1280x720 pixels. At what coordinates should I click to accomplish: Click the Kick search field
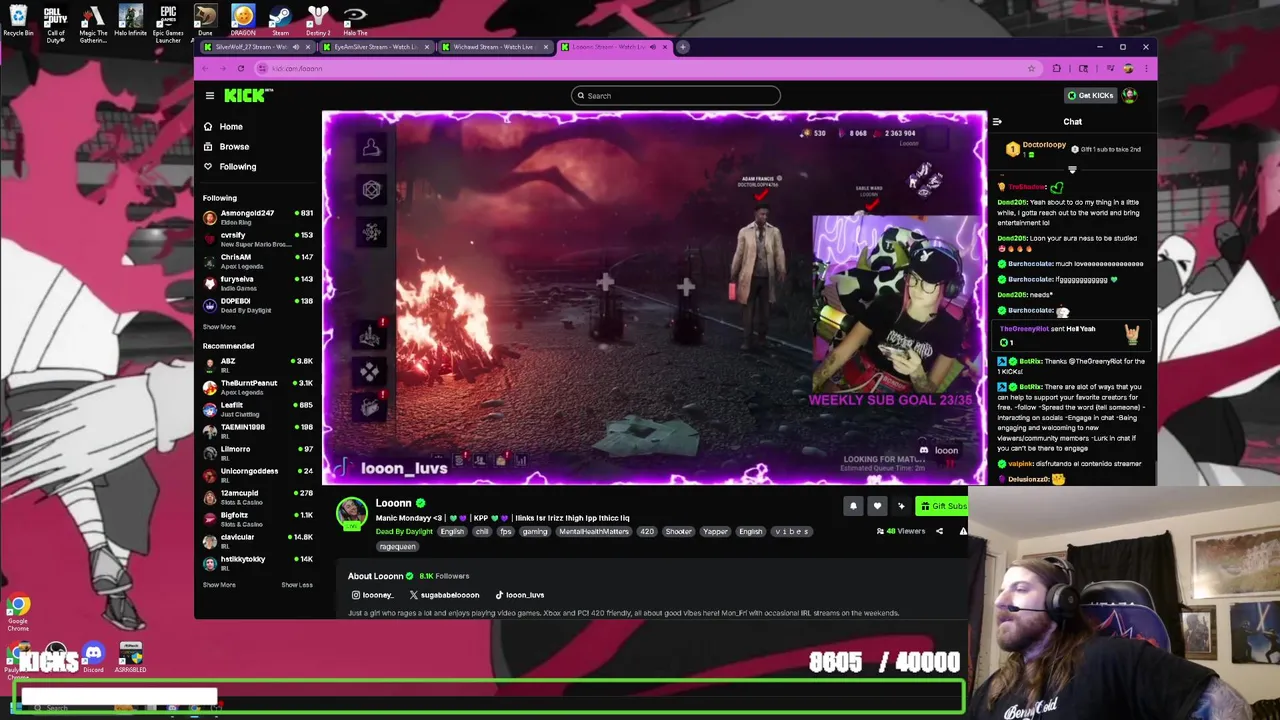(675, 96)
